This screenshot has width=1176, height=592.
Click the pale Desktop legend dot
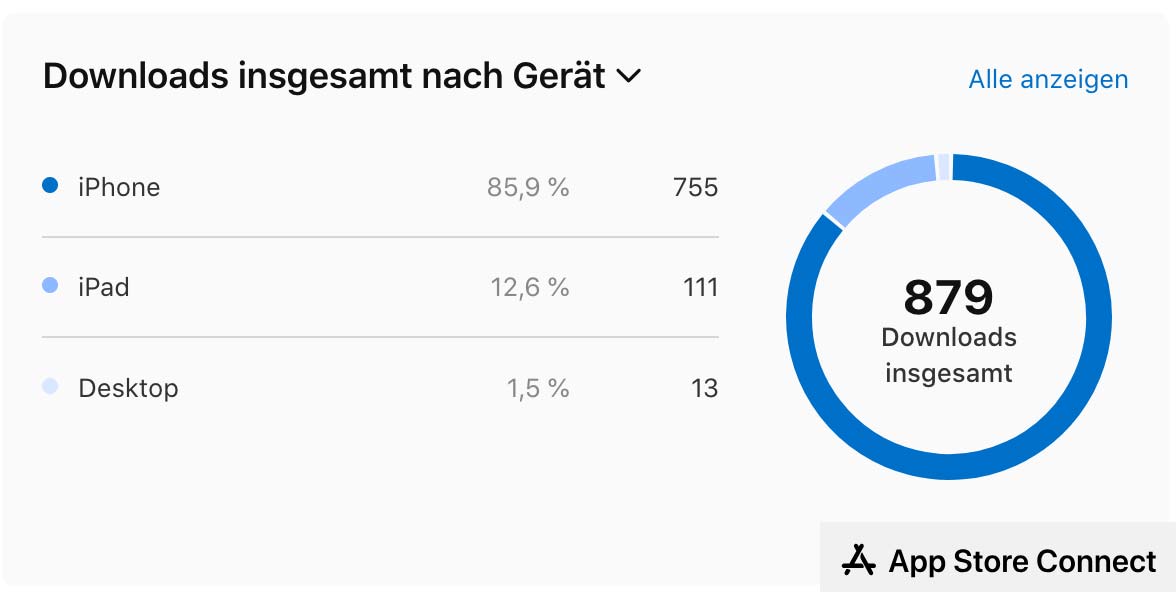[50, 387]
